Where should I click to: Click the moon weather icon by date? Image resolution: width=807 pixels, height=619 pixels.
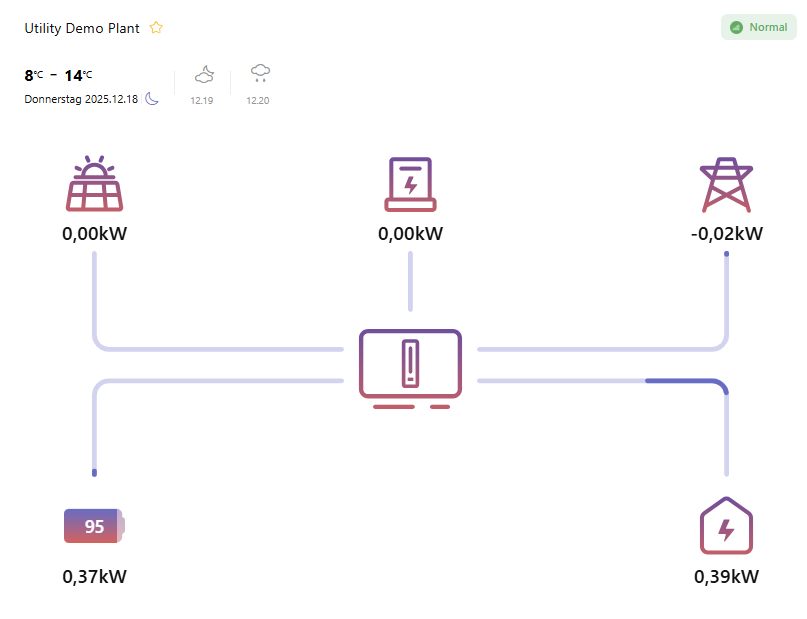[x=152, y=99]
